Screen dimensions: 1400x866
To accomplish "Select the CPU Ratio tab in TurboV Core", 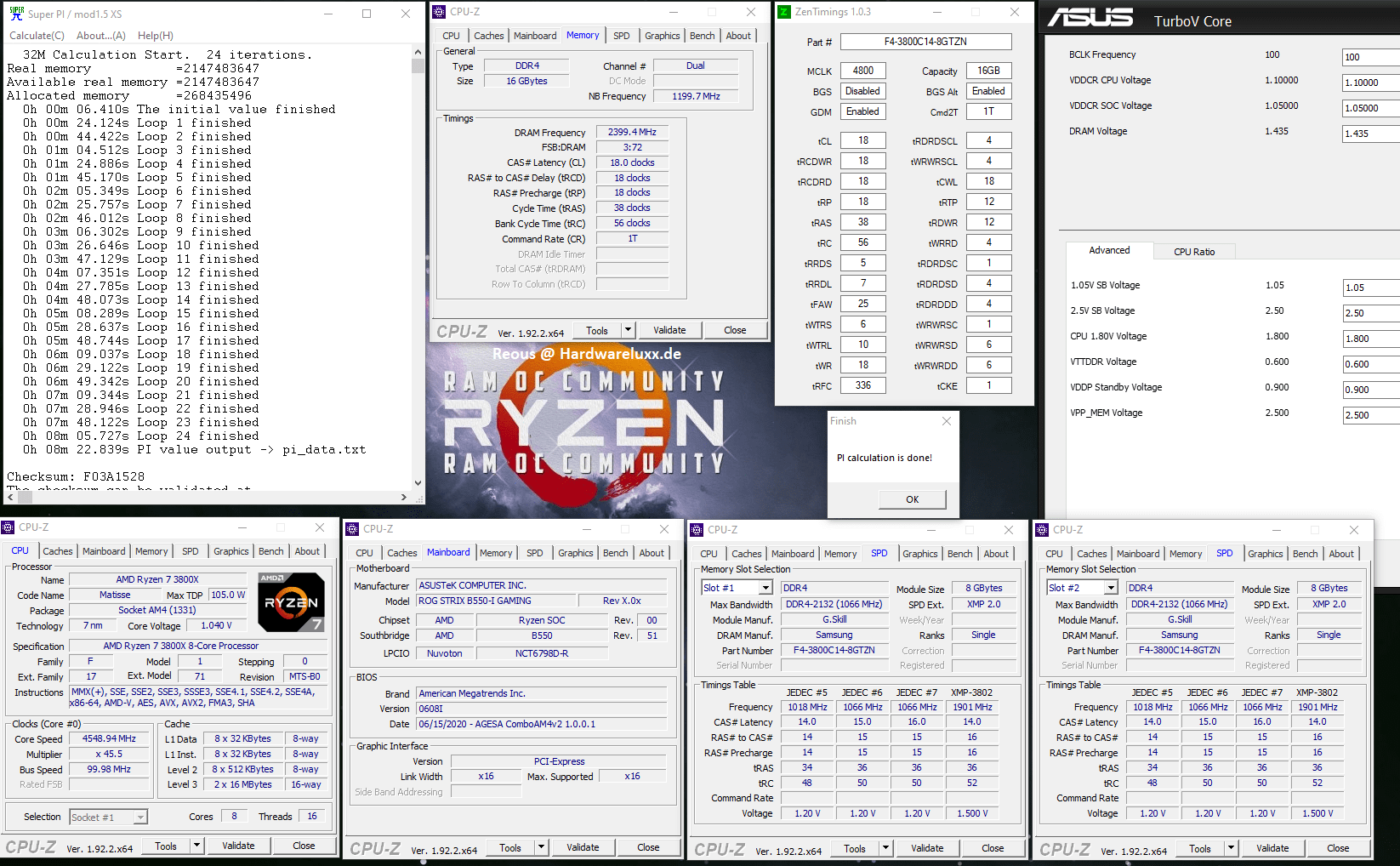I will (1194, 252).
